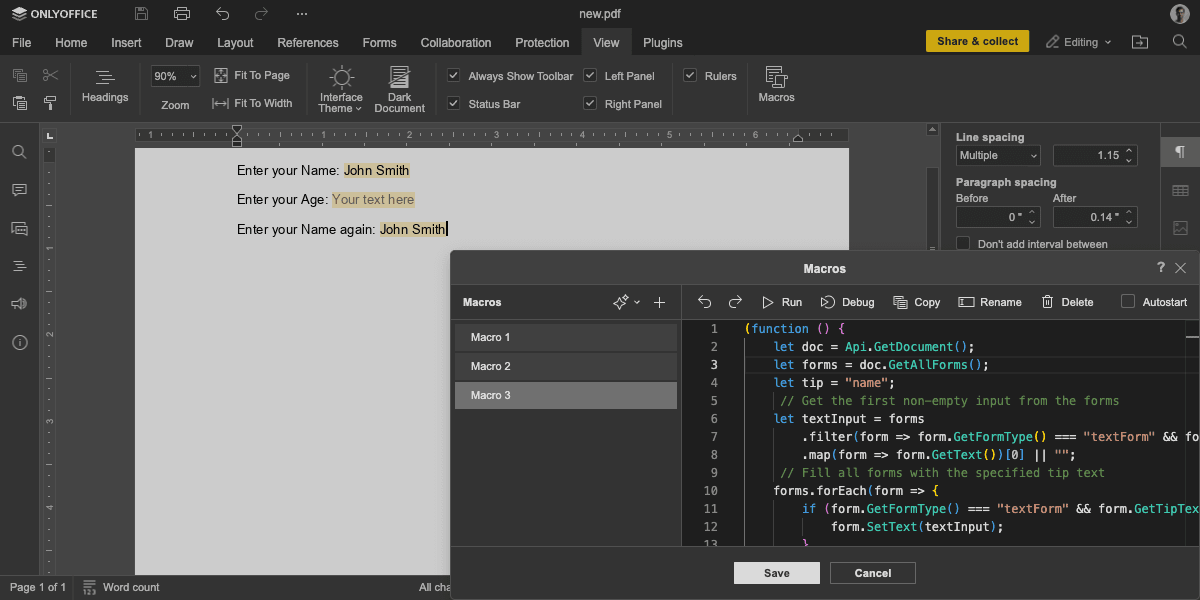Image resolution: width=1200 pixels, height=600 pixels.
Task: Open Word count in status bar
Action: click(121, 587)
